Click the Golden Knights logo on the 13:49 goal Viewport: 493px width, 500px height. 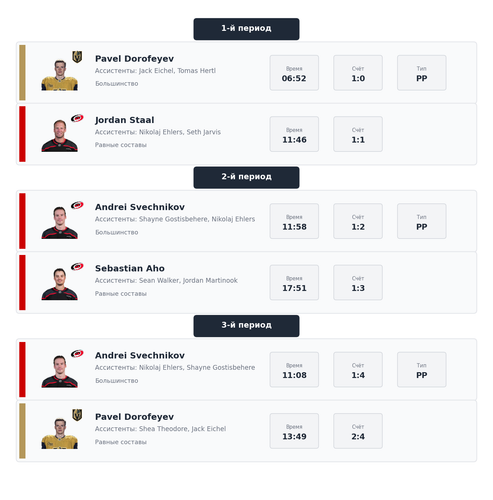click(x=77, y=415)
